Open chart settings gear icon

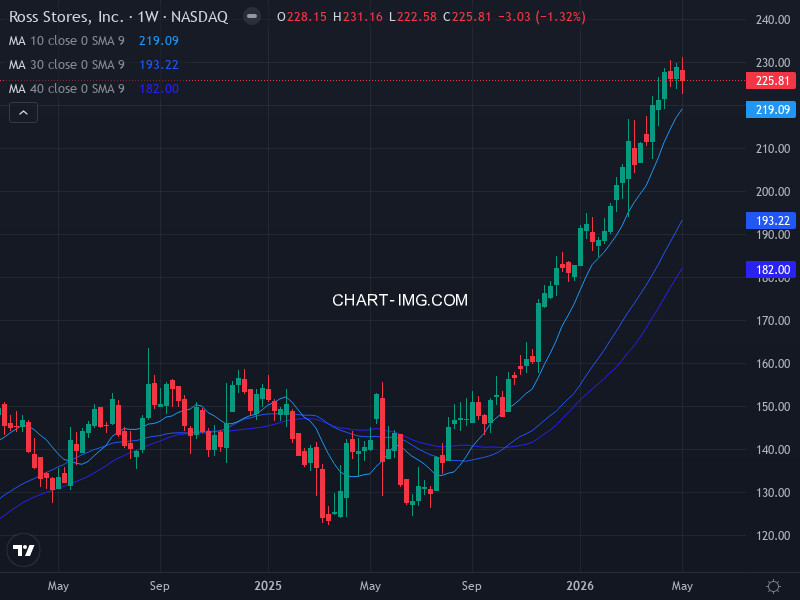[773, 586]
